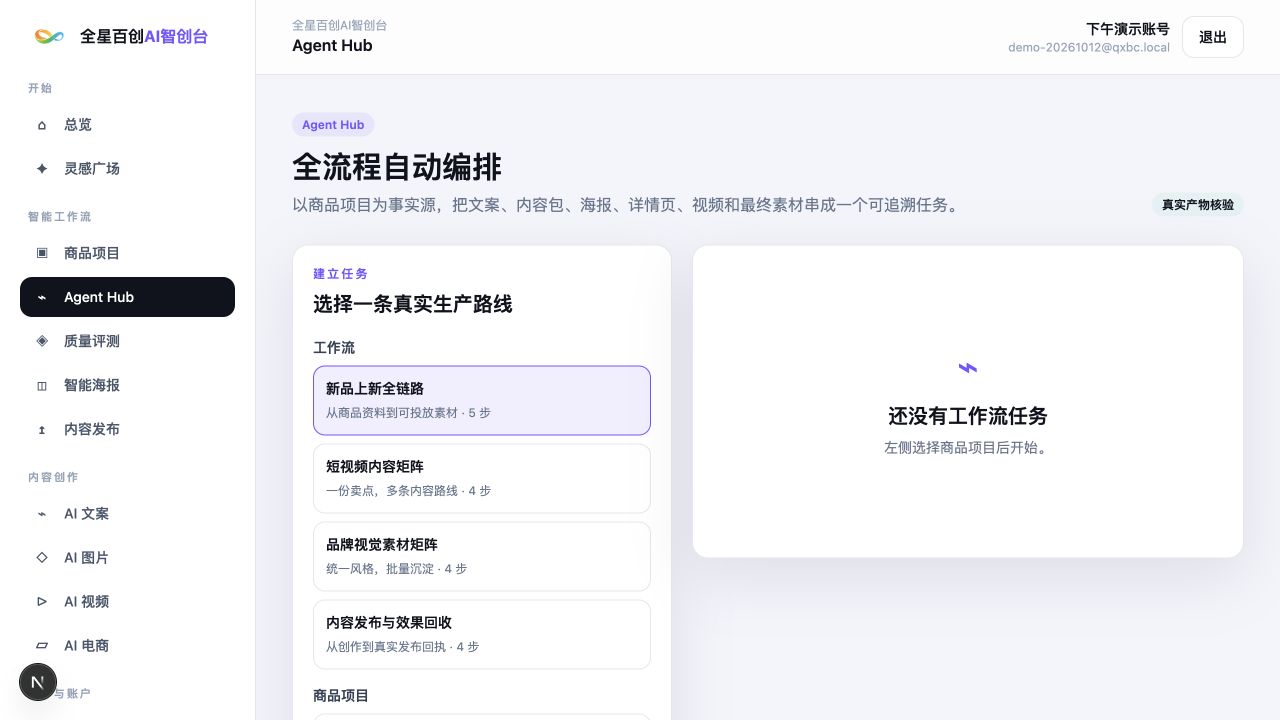Screen dimensions: 1280x720
Task: Click the home icon beside 总览
Action: (x=42, y=125)
